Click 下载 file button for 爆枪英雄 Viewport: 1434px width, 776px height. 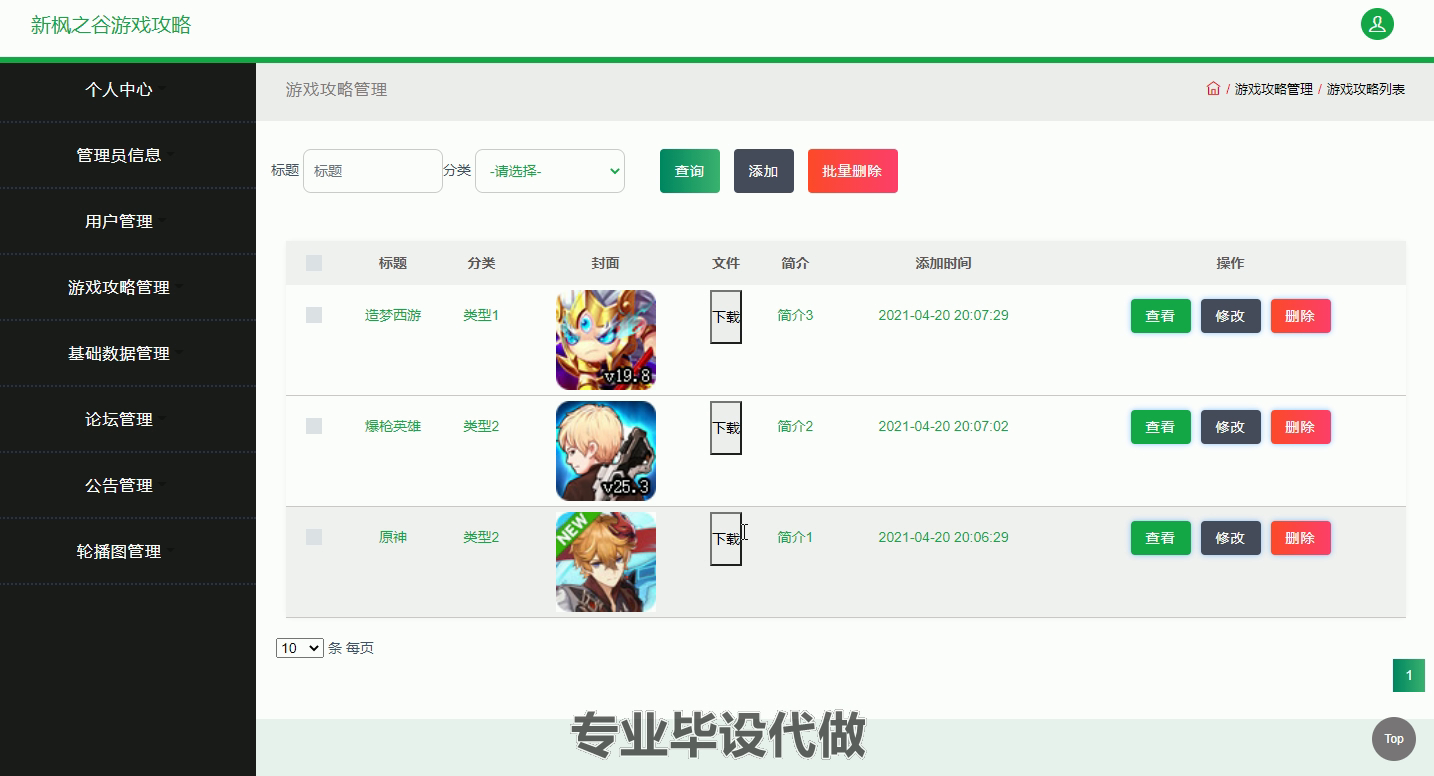coord(726,428)
